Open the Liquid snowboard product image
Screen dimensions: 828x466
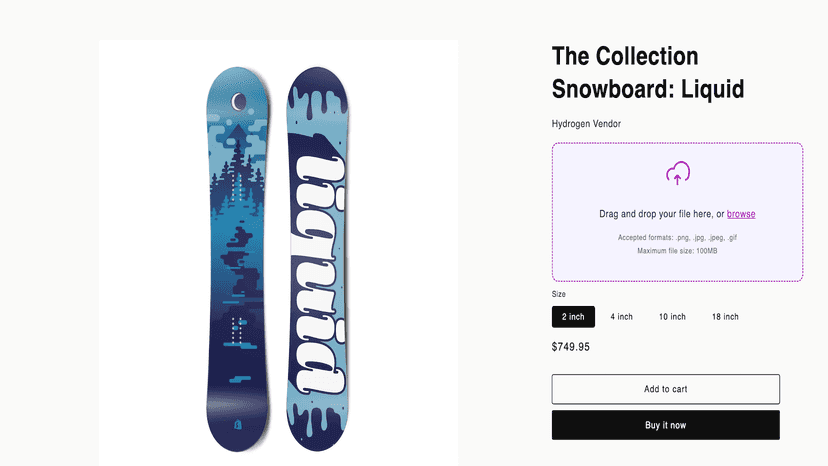[278, 253]
